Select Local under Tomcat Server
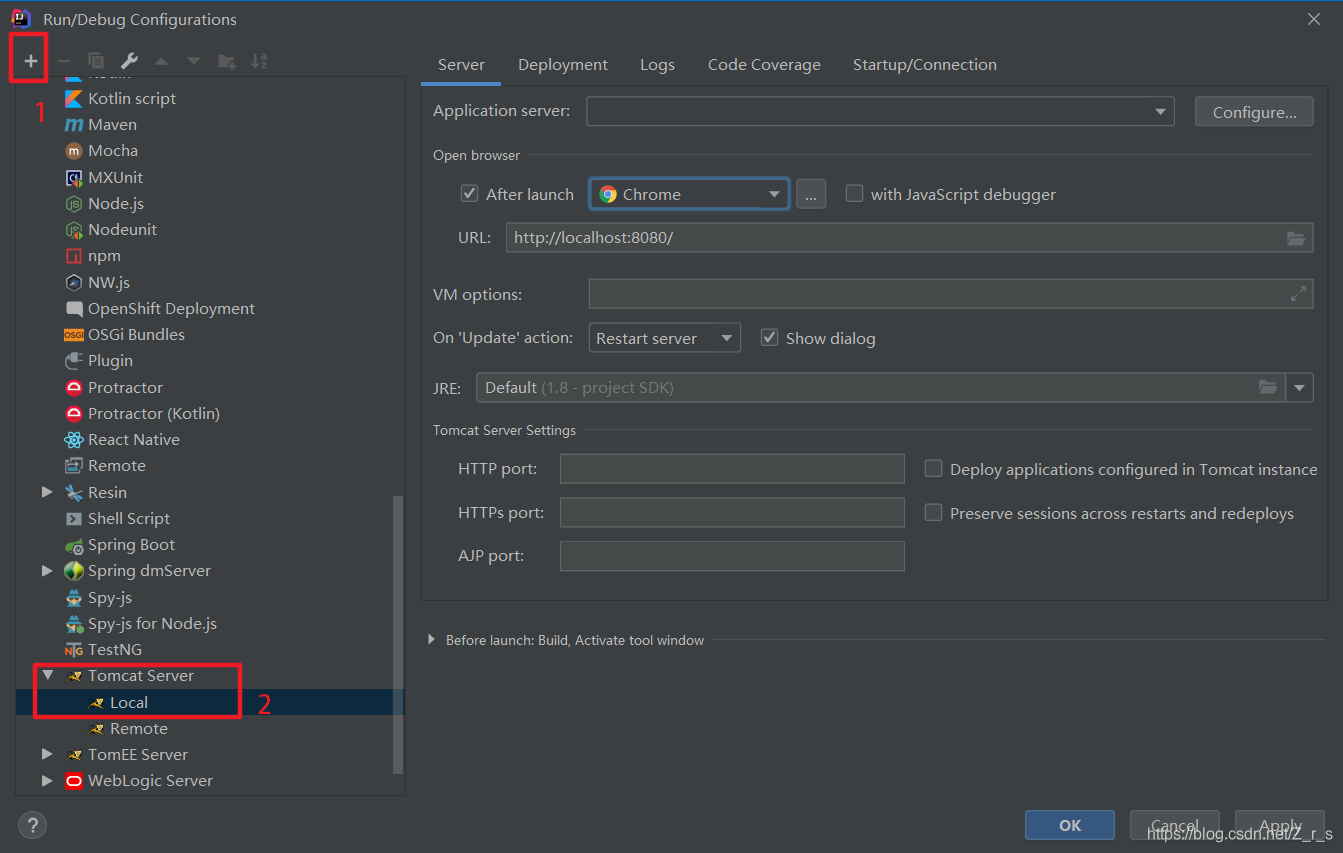The height and width of the screenshot is (853, 1343). (x=129, y=702)
